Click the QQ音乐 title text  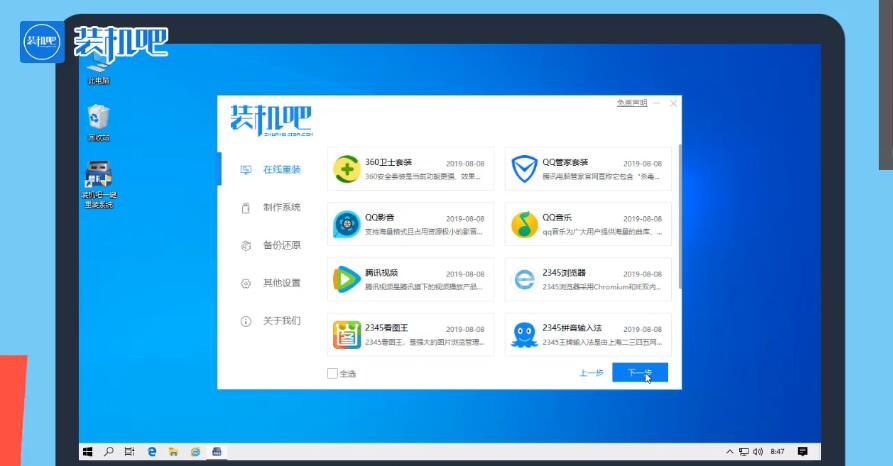pyautogui.click(x=557, y=218)
